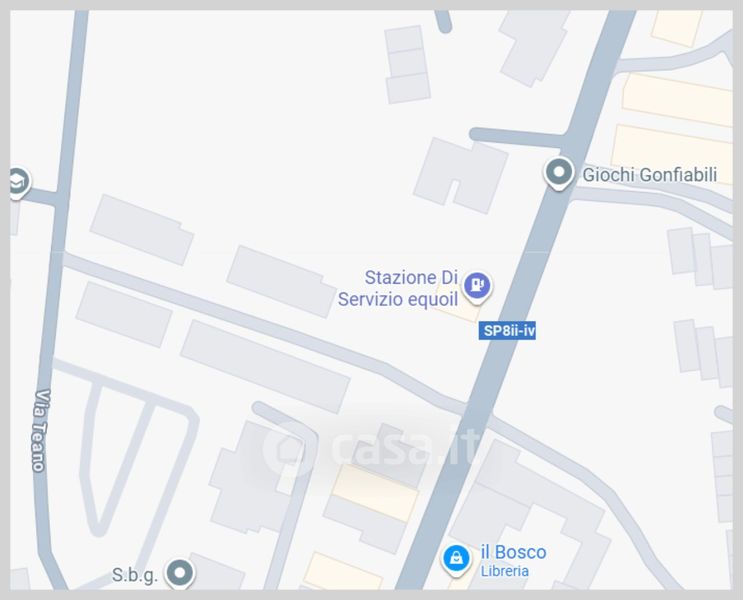Click the Via Teano street label

coord(41,430)
